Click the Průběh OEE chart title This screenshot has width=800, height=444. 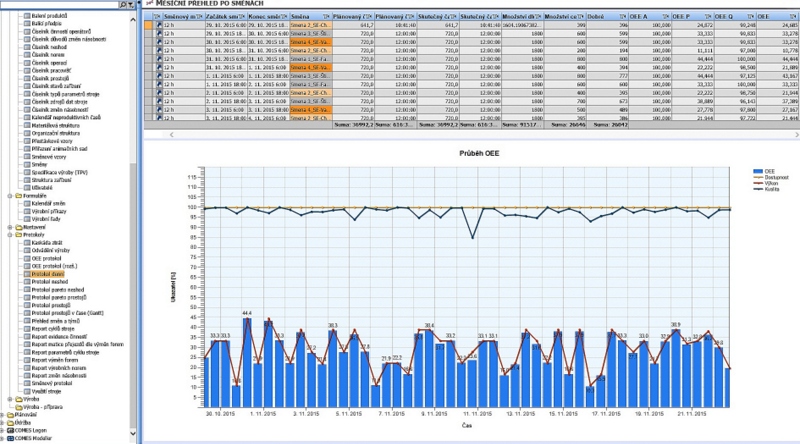tap(479, 153)
